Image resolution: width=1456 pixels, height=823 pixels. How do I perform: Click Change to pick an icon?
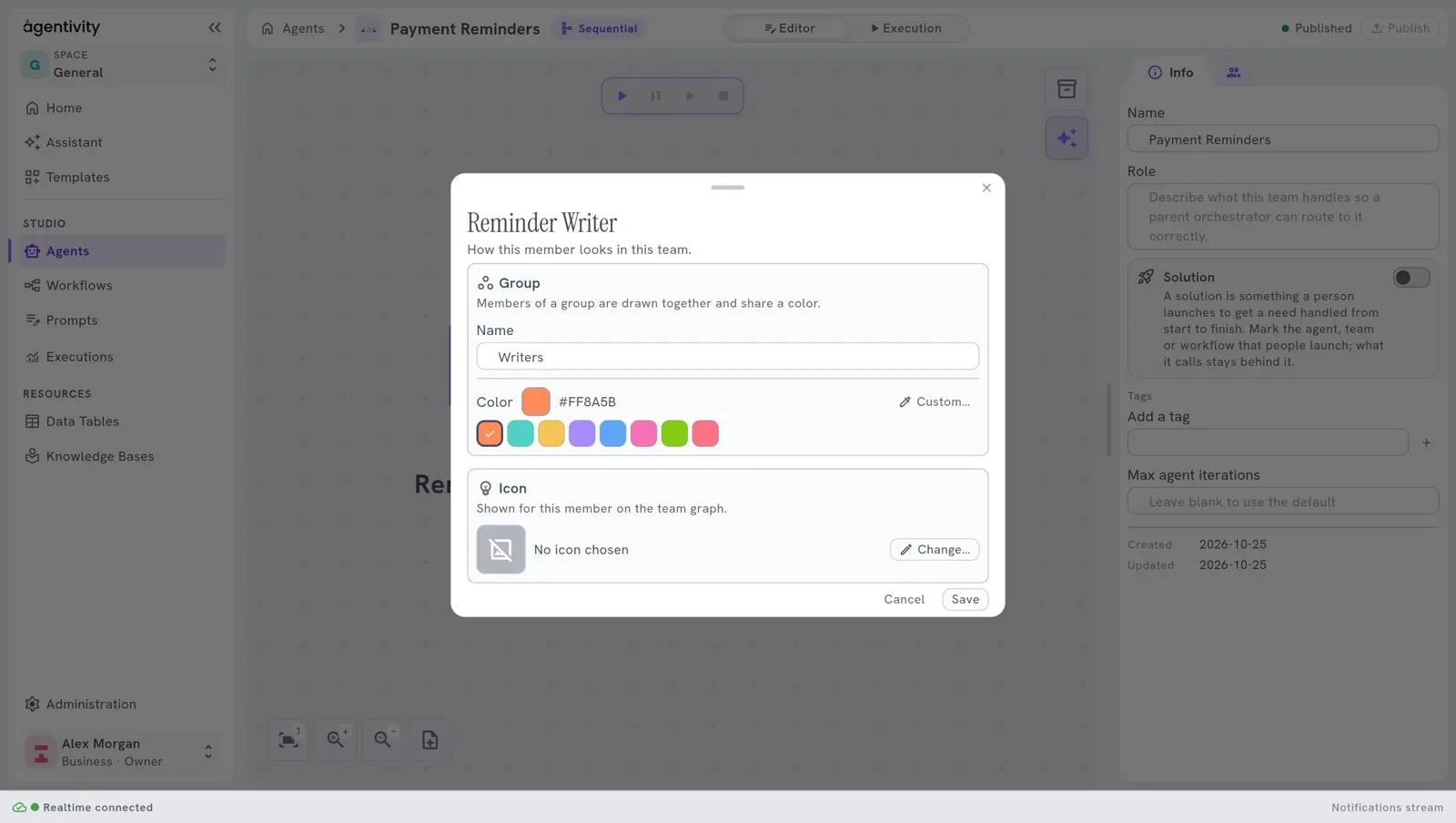pyautogui.click(x=935, y=549)
